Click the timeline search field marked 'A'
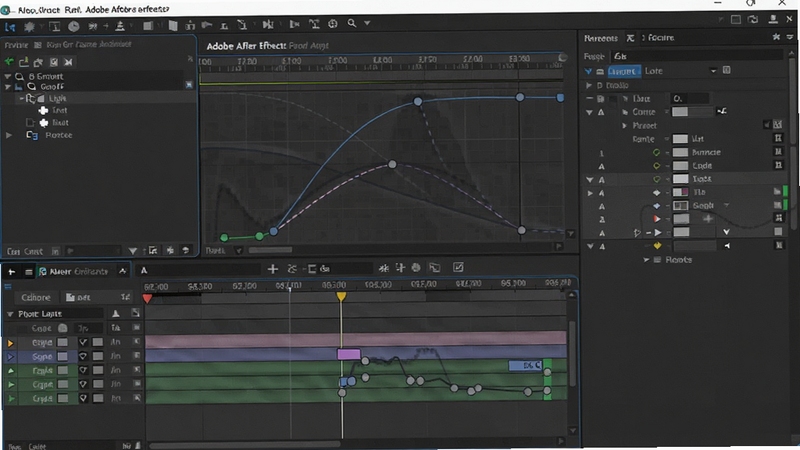This screenshot has height=450, width=800. pyautogui.click(x=200, y=270)
